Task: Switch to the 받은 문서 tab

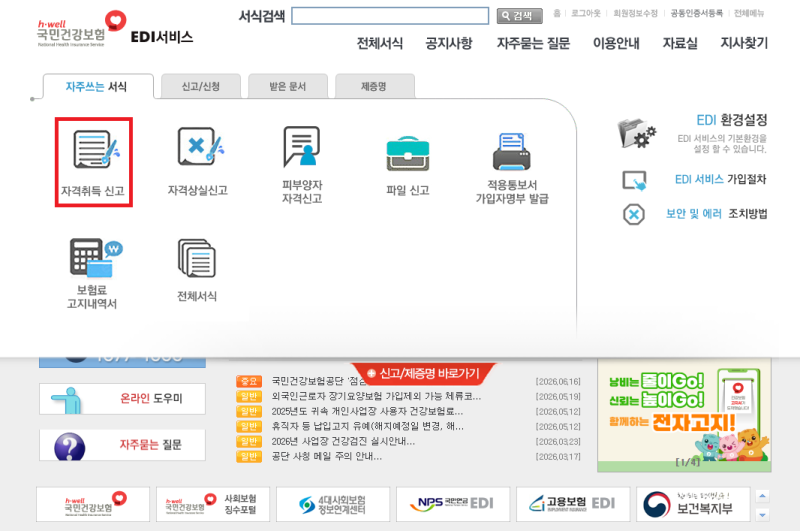Action: click(x=288, y=87)
